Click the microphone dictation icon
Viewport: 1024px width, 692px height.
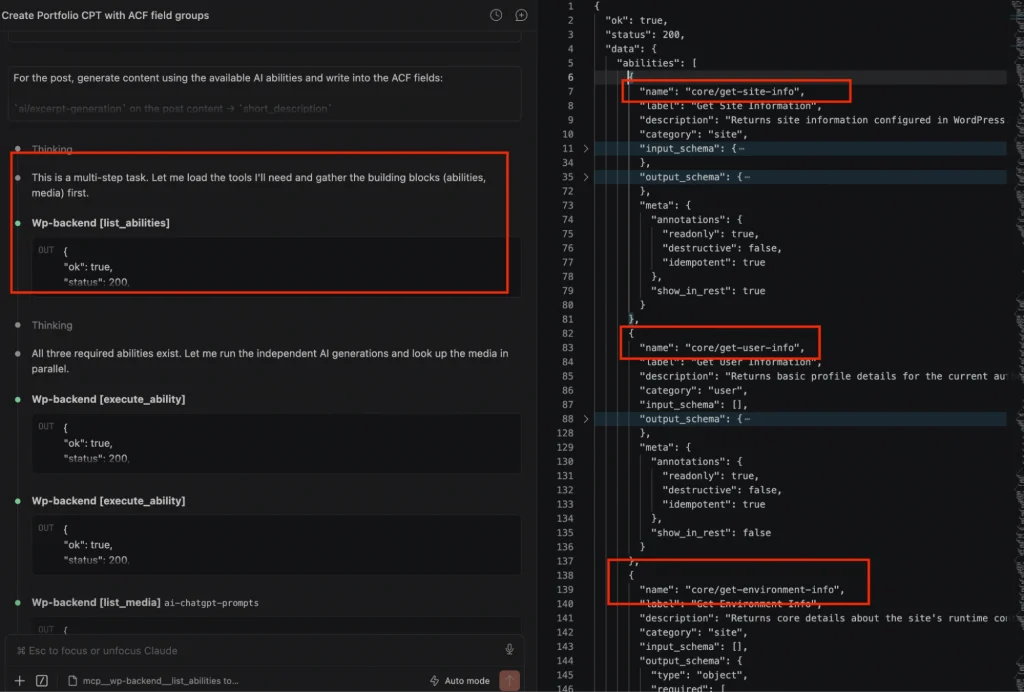click(509, 650)
